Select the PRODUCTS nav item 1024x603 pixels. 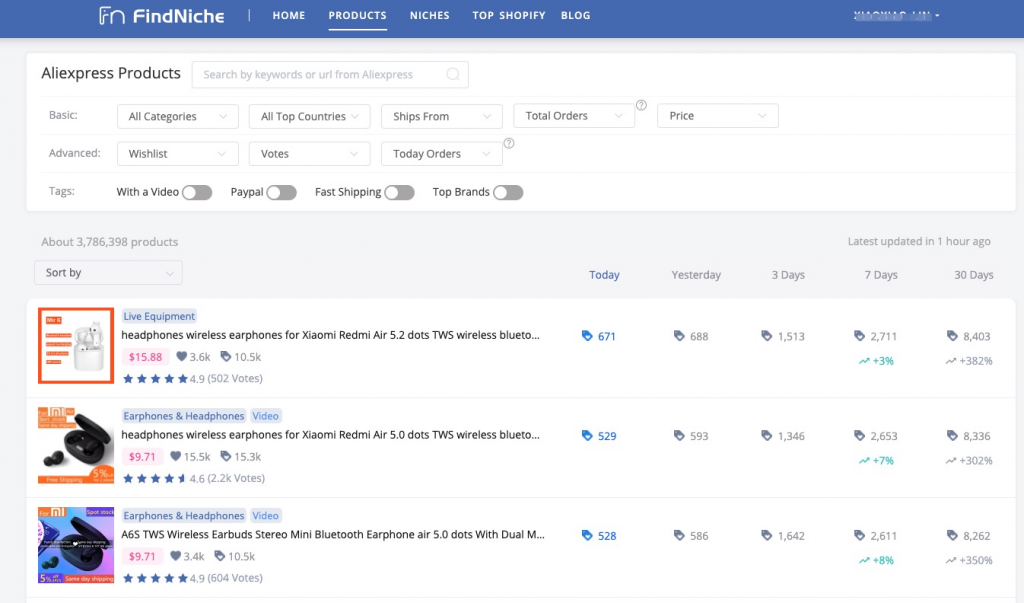tap(357, 16)
